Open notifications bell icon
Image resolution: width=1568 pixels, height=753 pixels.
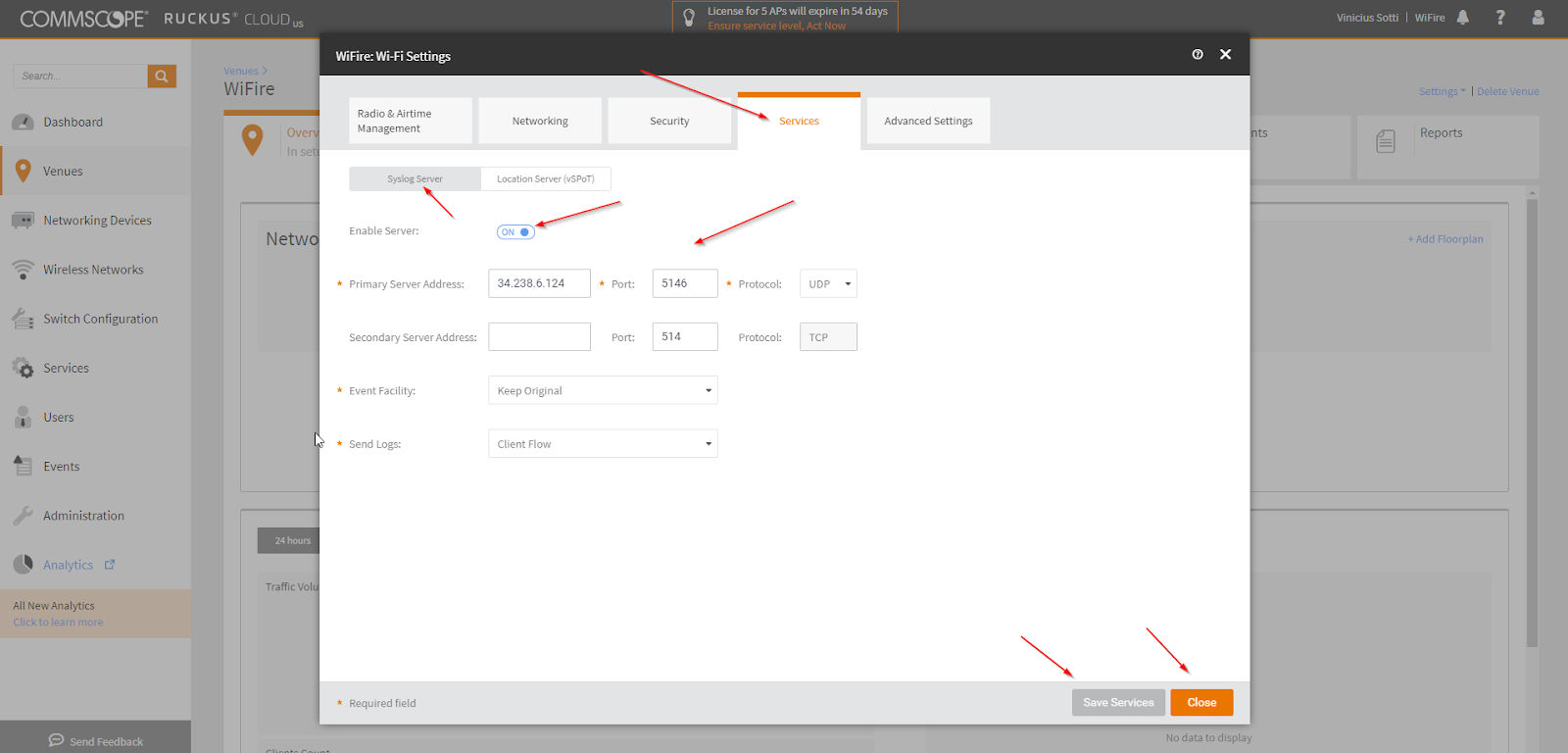point(1463,18)
